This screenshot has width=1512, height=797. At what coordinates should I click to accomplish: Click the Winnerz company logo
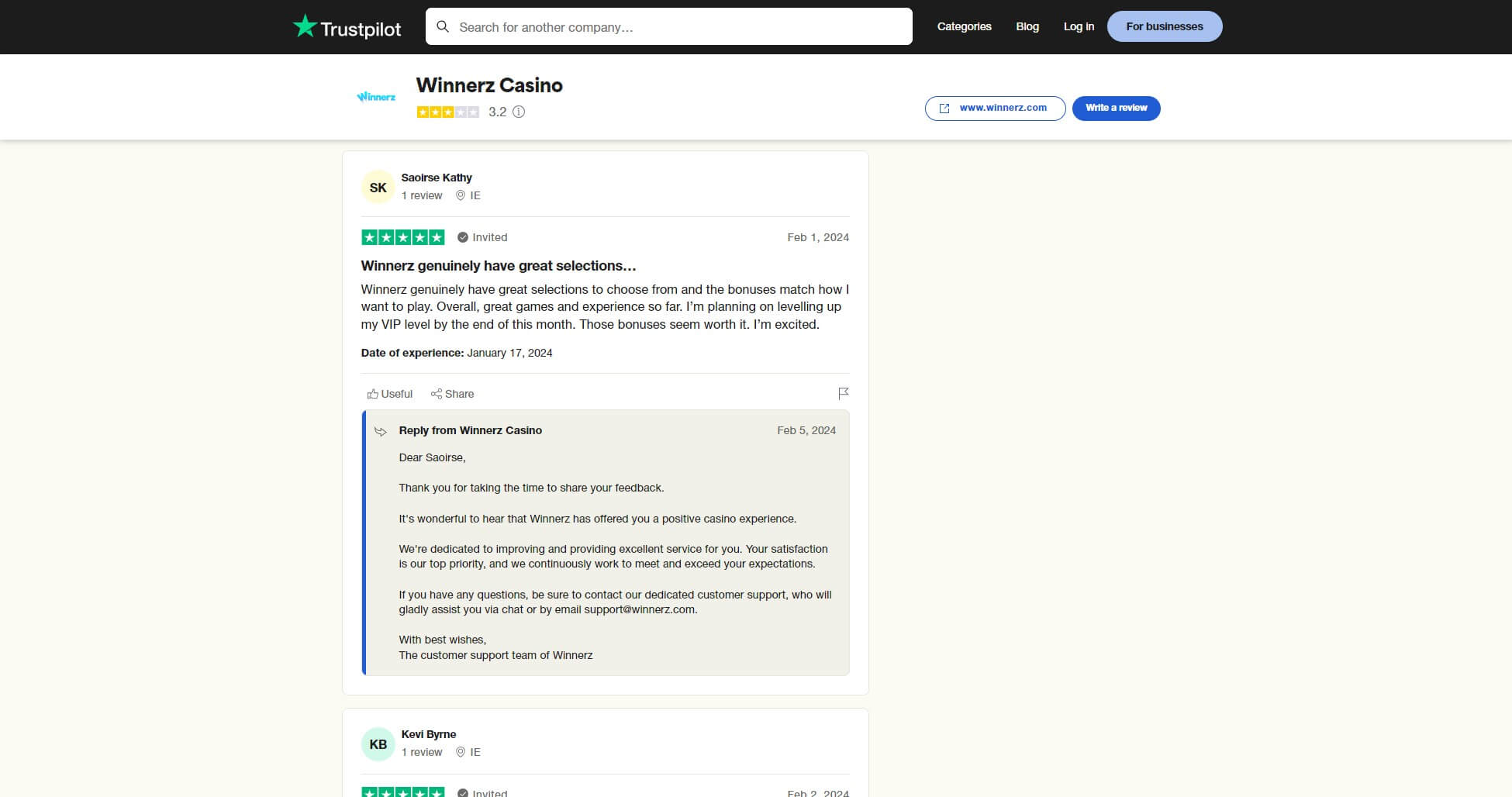click(x=376, y=97)
